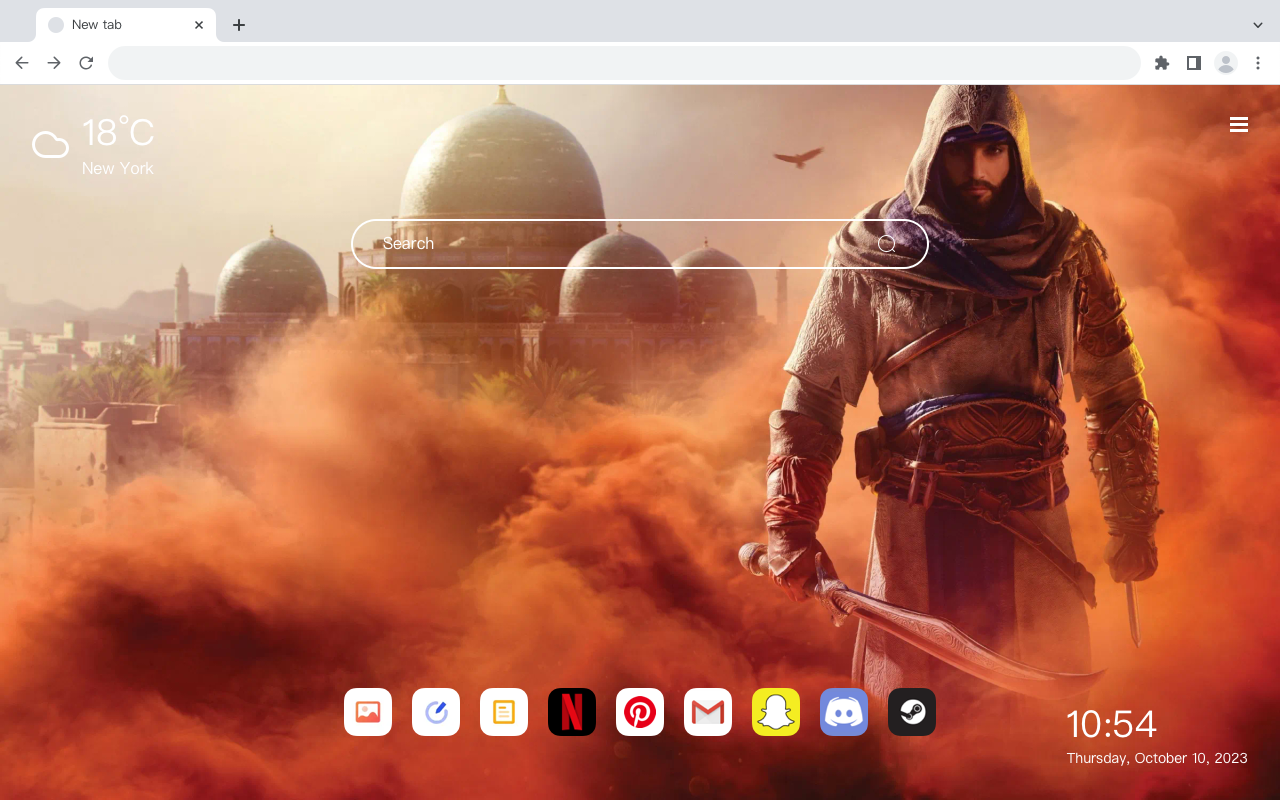Click the magnifier icon in search box
This screenshot has width=1280, height=800.
[x=887, y=244]
